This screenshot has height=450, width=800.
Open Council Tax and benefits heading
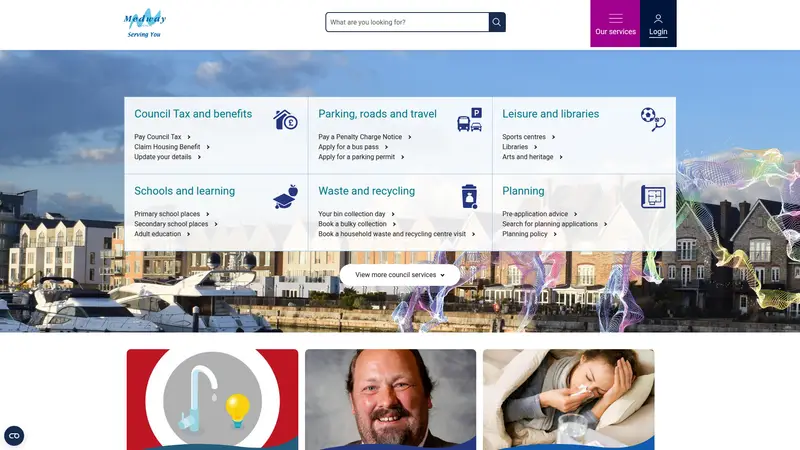pos(193,114)
